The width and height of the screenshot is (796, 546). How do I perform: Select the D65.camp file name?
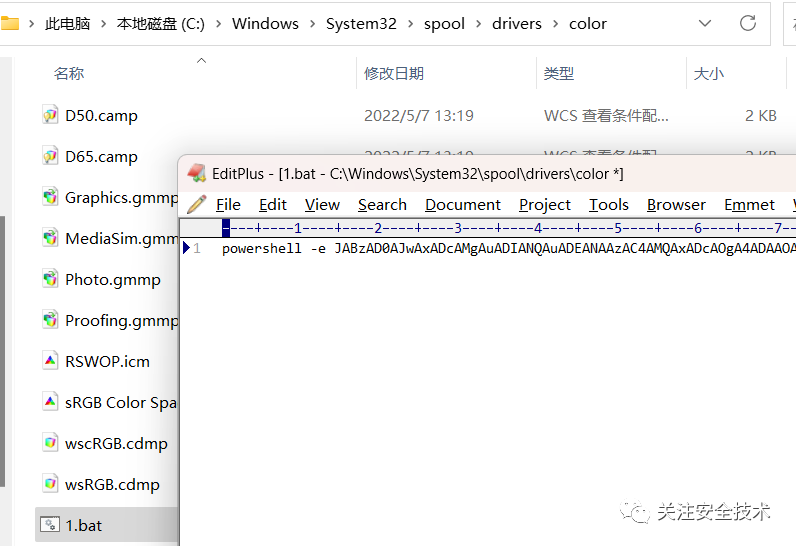pos(102,157)
